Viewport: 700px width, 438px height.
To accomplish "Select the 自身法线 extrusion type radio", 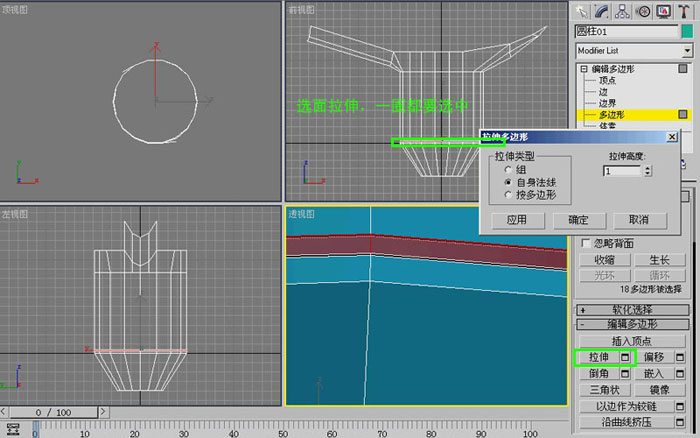I will [x=508, y=182].
